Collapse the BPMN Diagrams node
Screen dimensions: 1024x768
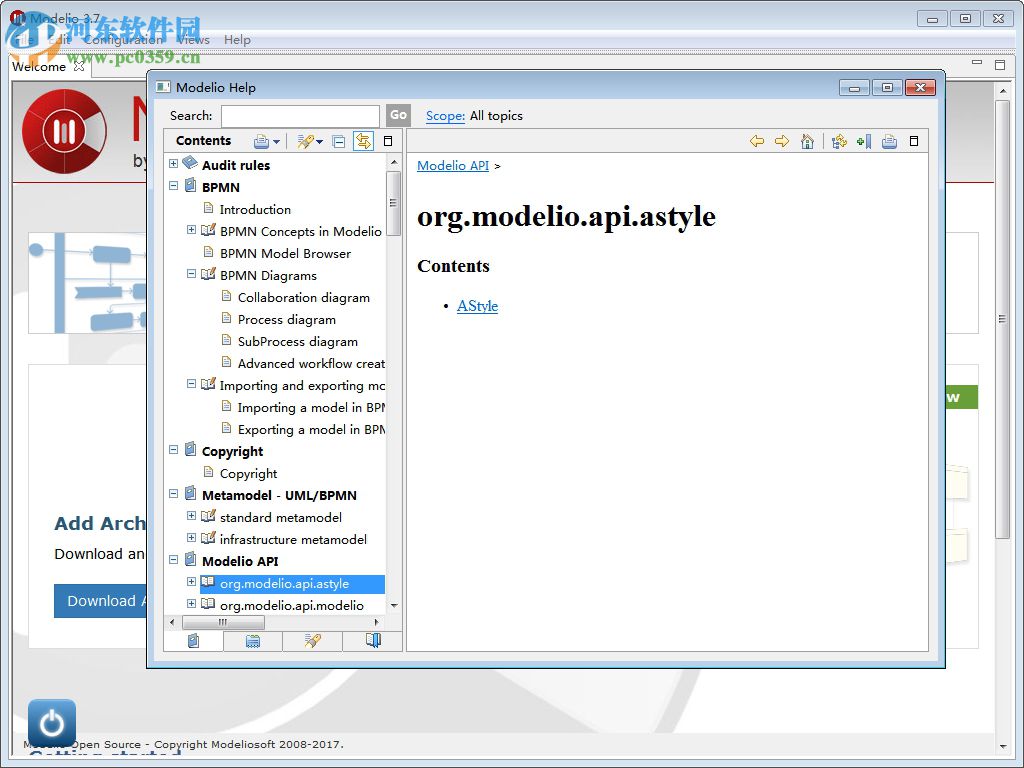click(x=191, y=274)
